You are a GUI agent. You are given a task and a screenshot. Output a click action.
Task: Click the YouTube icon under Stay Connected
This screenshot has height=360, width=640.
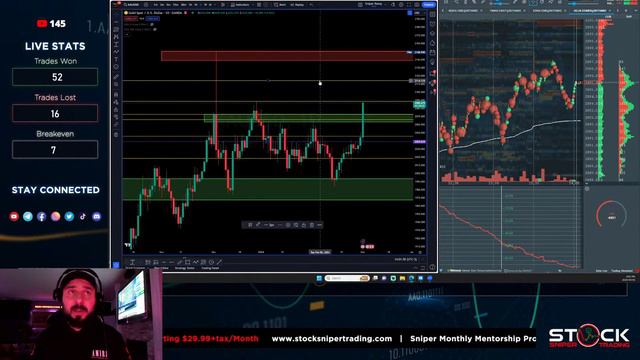click(x=14, y=216)
